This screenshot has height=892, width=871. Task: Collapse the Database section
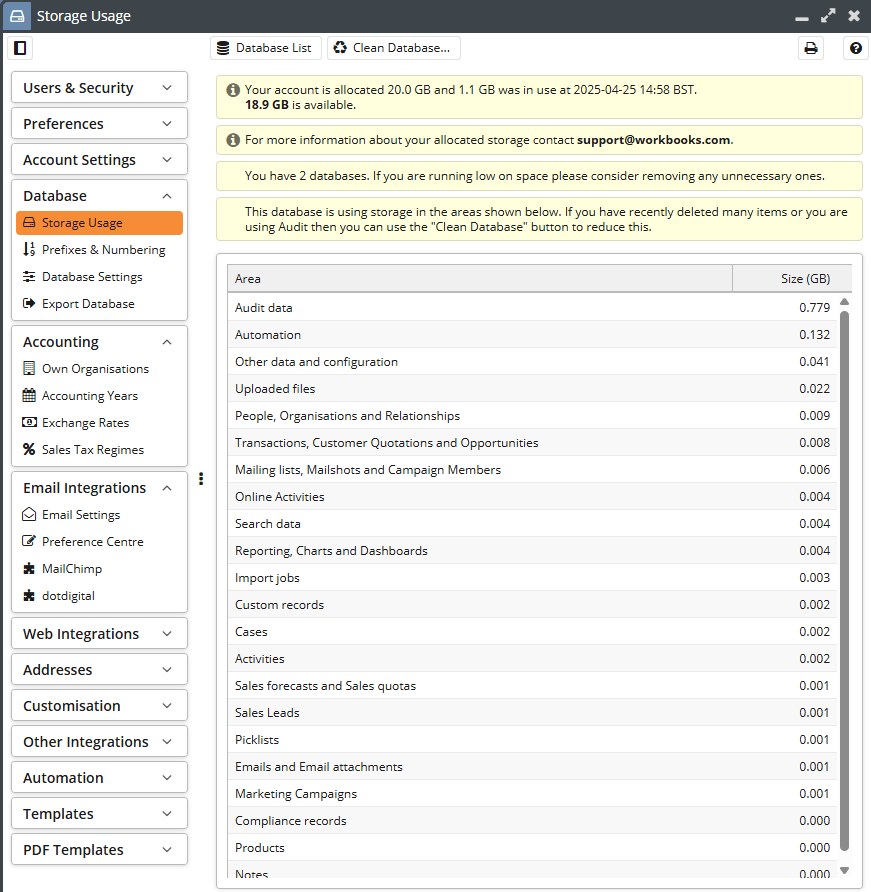click(100, 196)
